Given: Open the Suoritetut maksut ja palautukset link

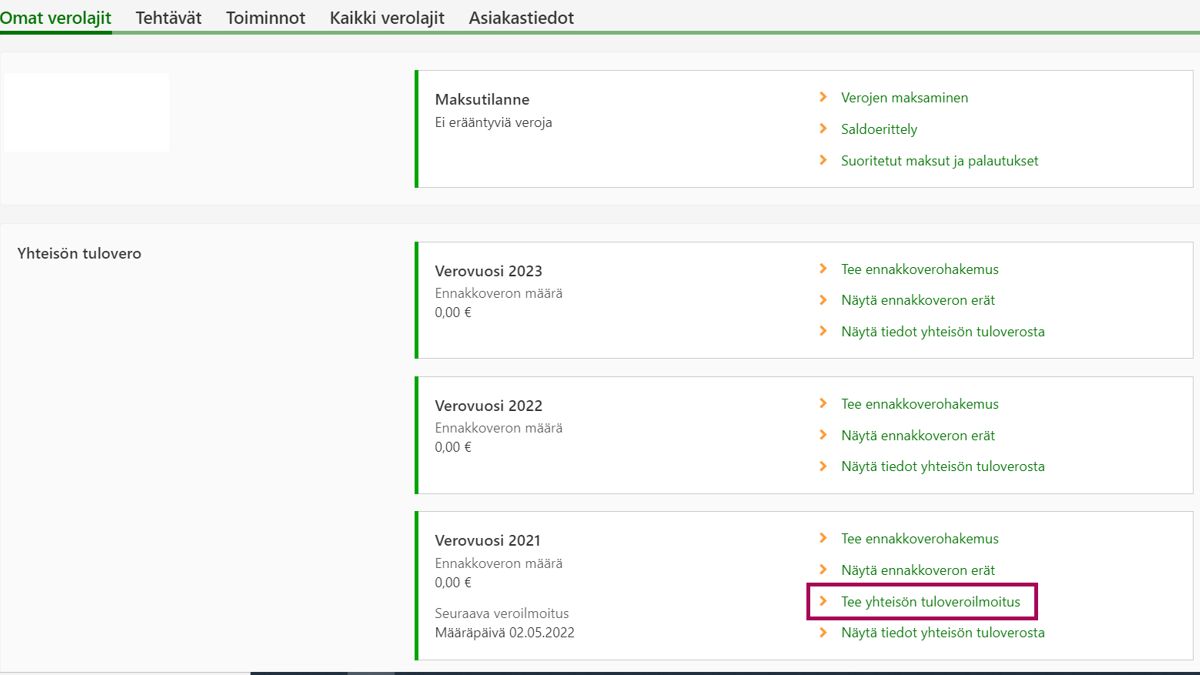Looking at the screenshot, I should pyautogui.click(x=939, y=161).
